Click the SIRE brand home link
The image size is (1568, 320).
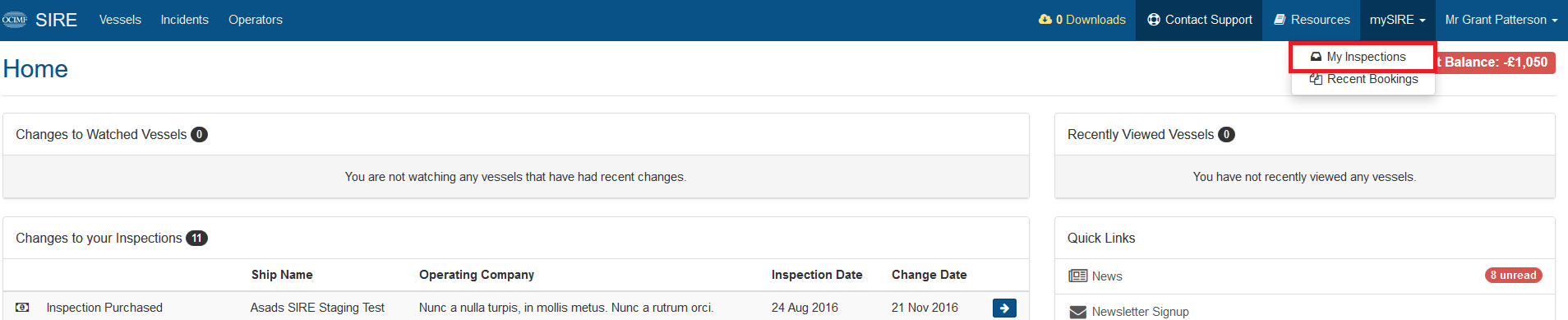(56, 20)
